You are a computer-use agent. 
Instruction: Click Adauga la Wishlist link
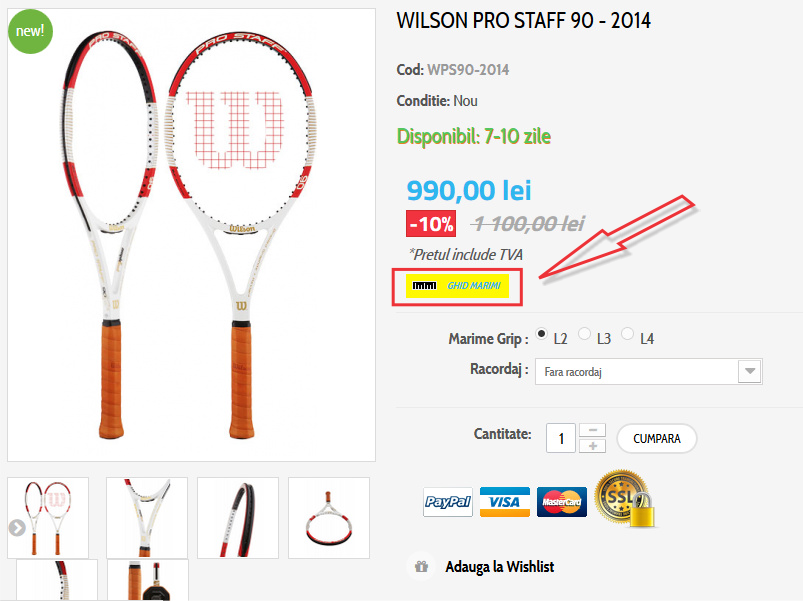(499, 567)
